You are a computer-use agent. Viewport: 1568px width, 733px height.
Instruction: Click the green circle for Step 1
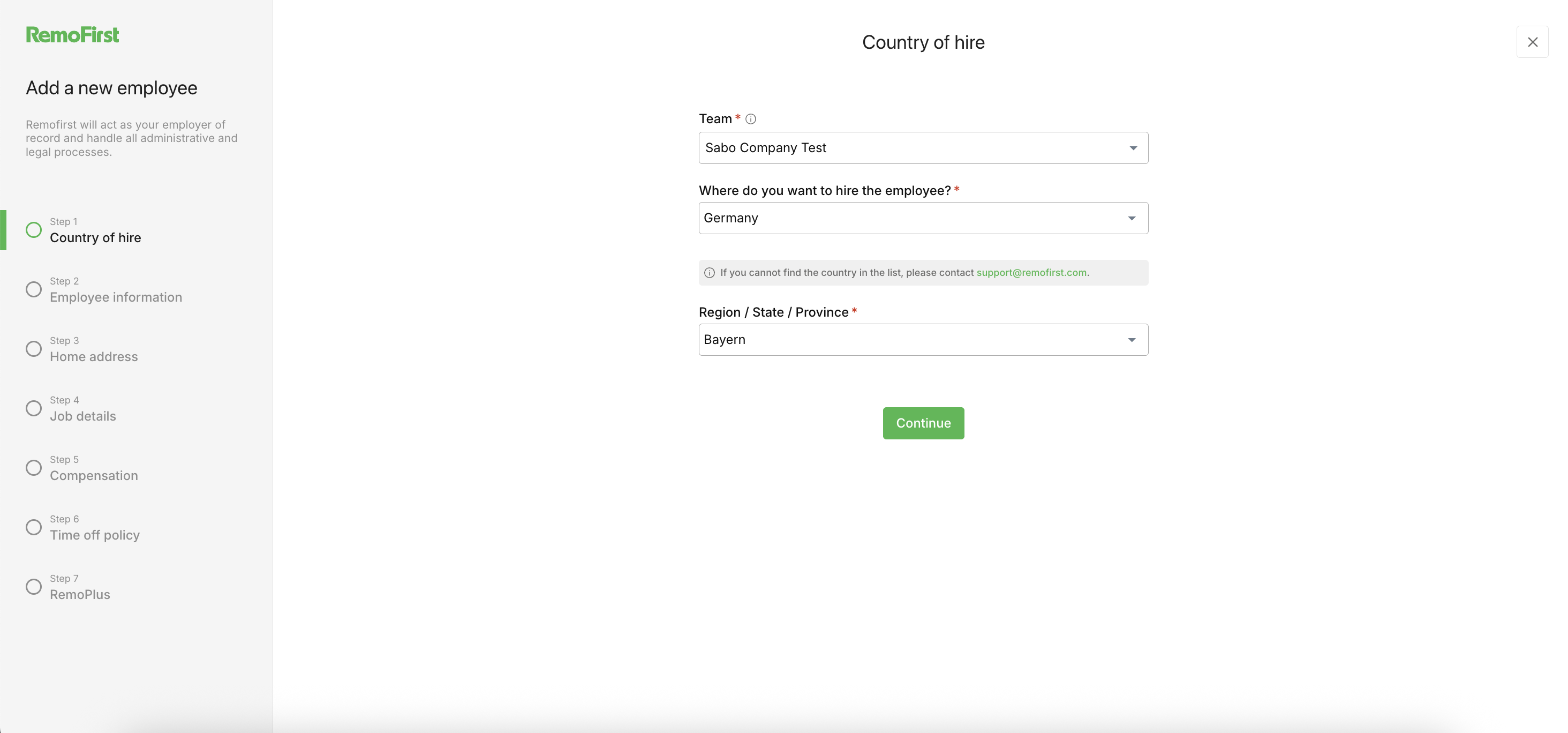(34, 230)
